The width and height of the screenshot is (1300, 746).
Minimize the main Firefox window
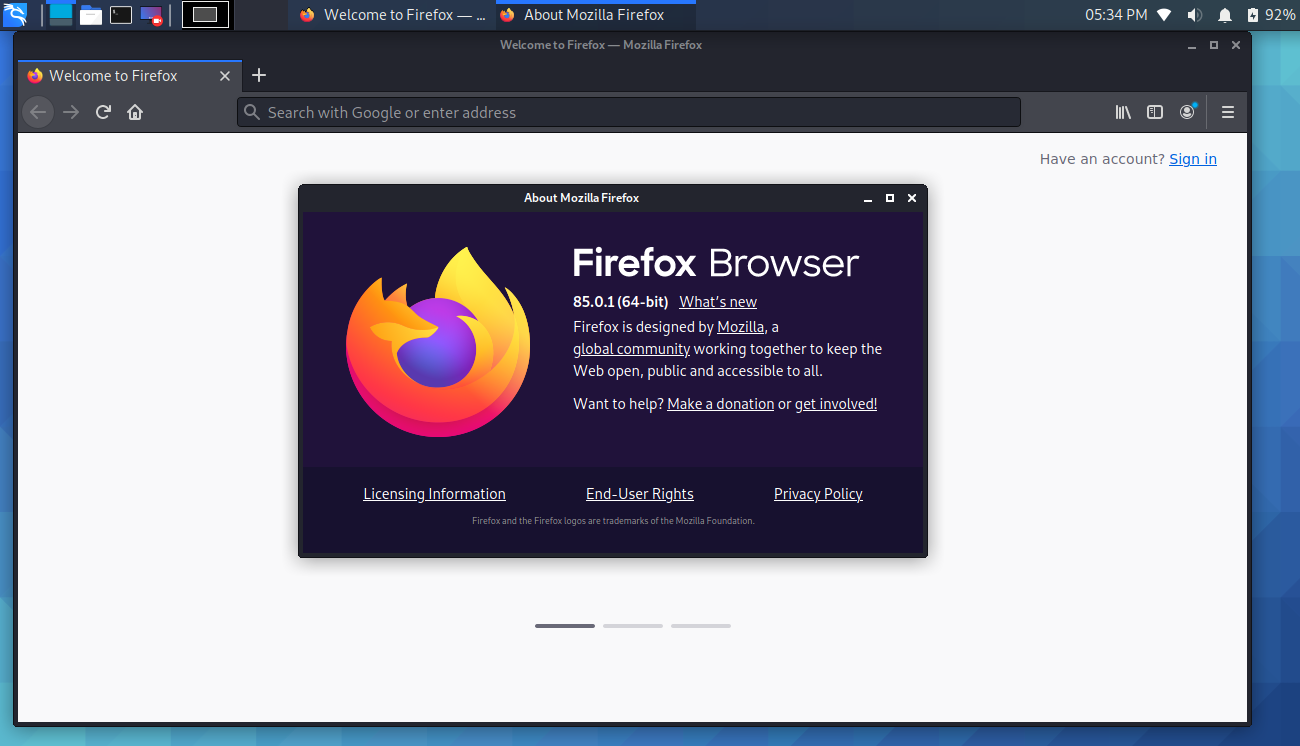tap(1192, 45)
